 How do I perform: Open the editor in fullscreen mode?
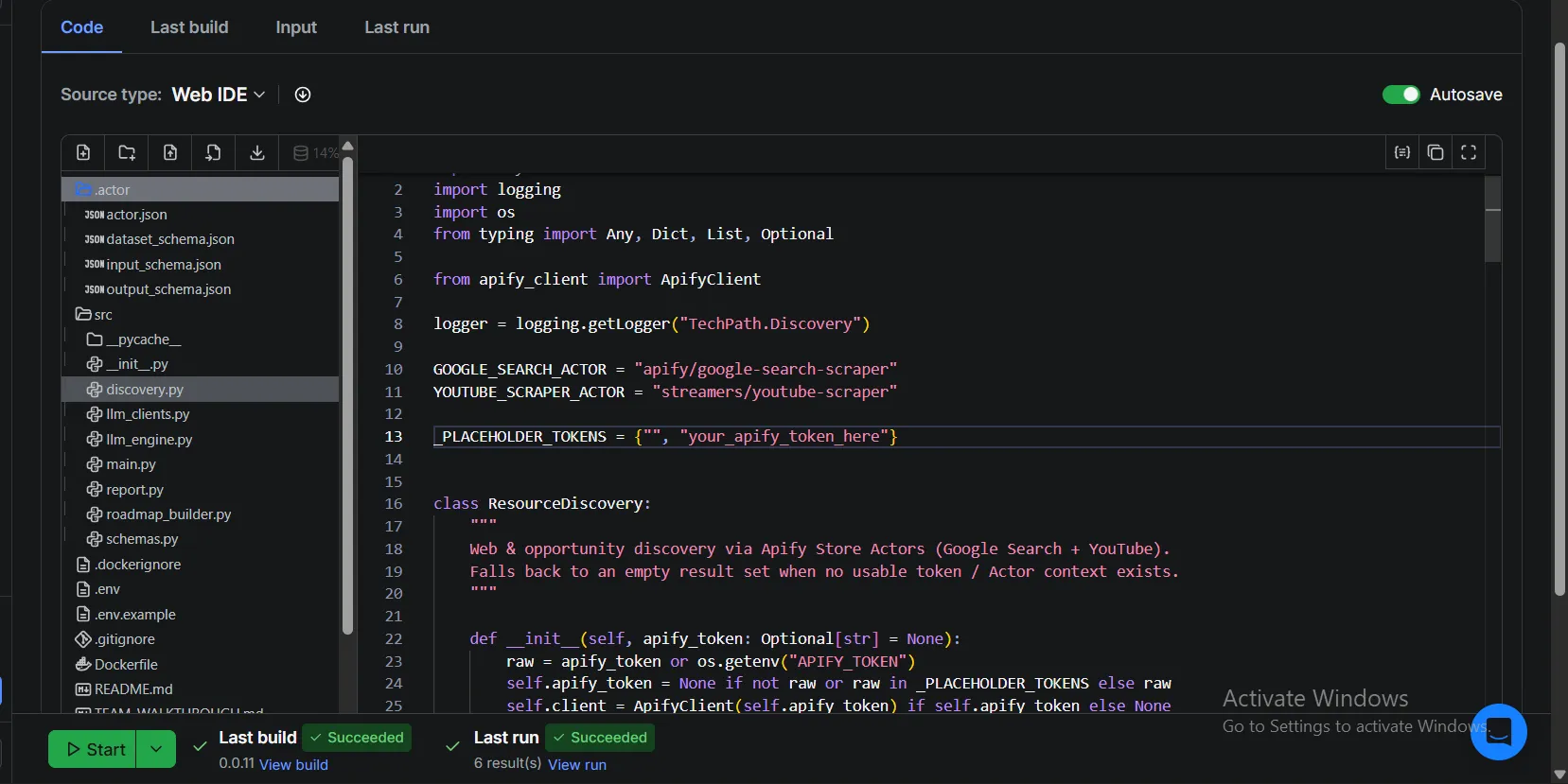coord(1469,152)
